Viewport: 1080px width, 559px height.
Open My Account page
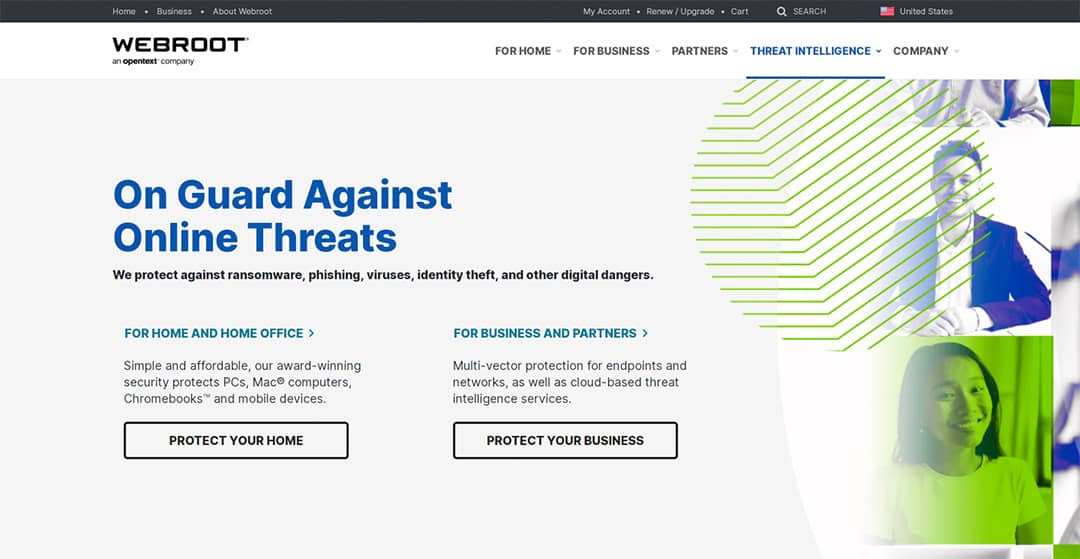pyautogui.click(x=606, y=12)
